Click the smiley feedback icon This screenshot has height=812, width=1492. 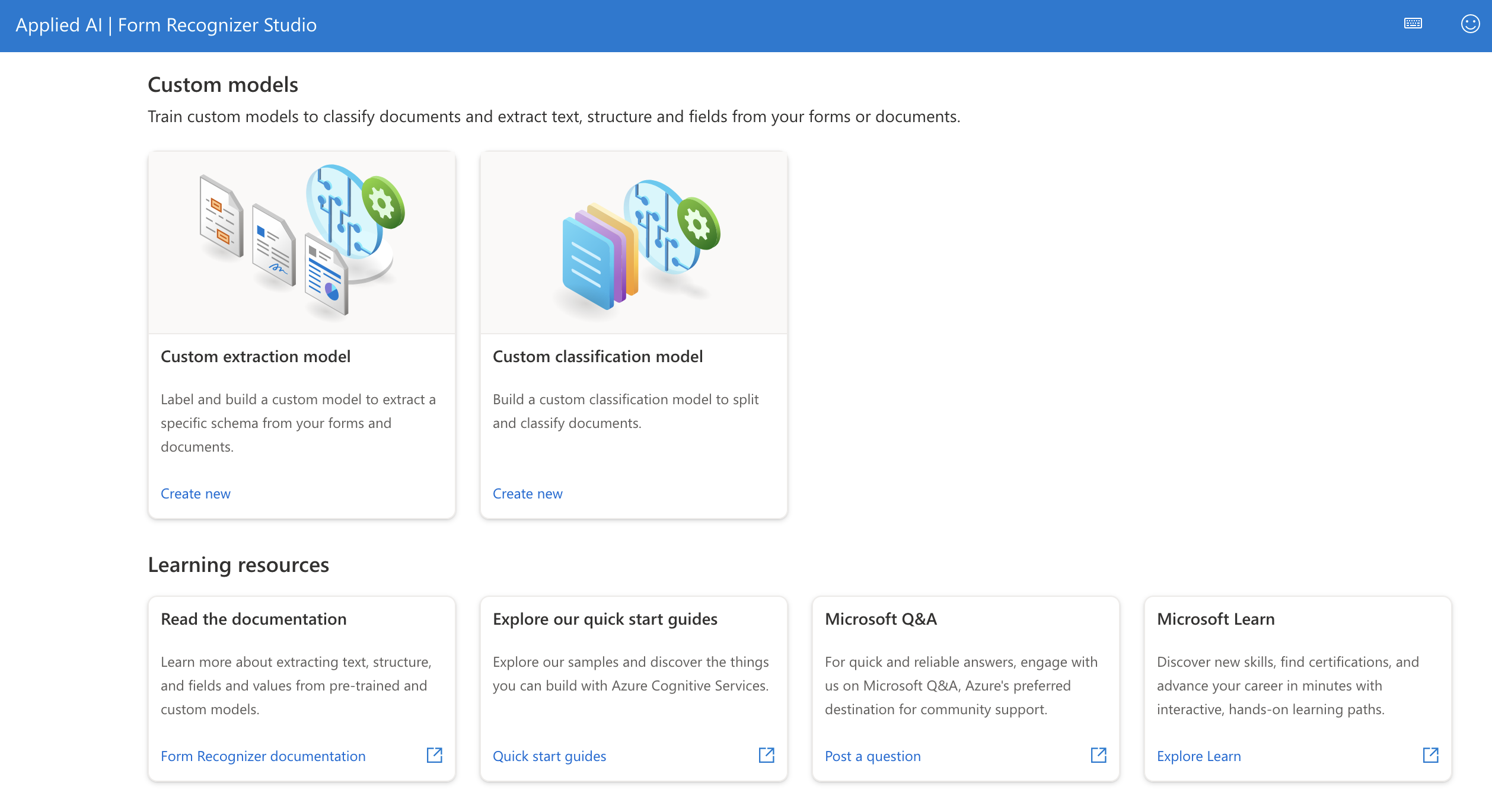coord(1470,24)
